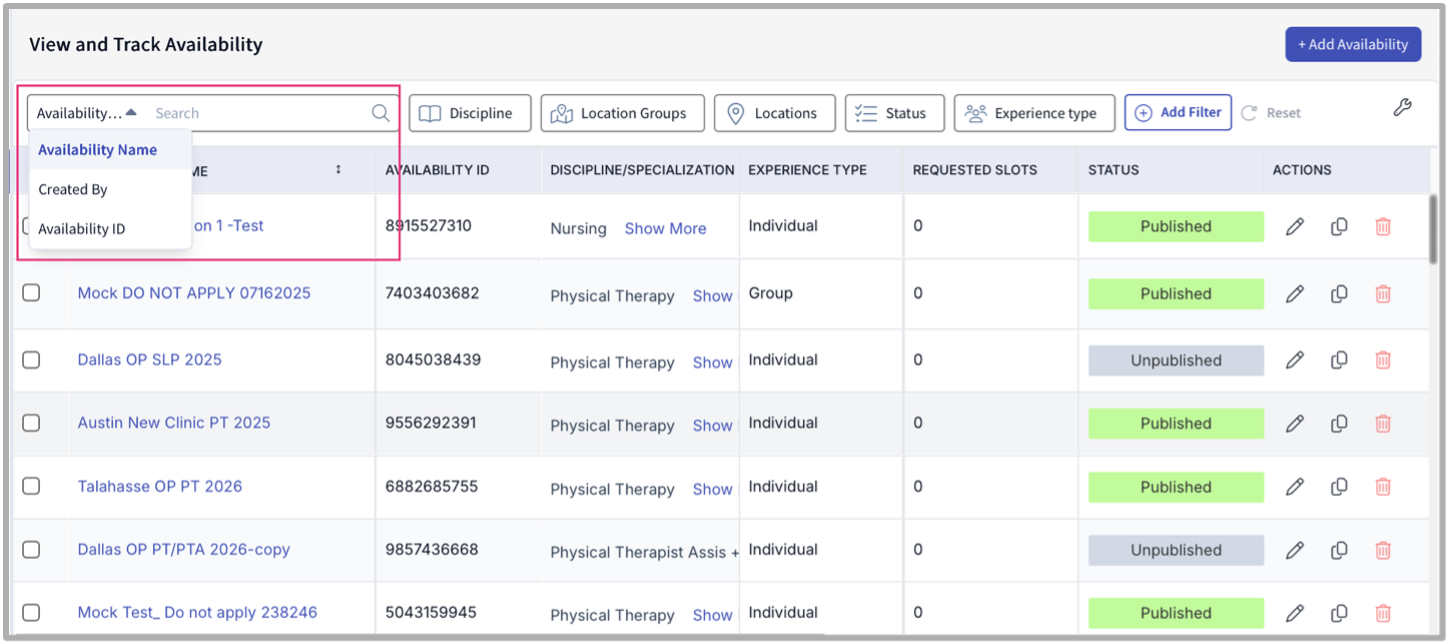Open the Austin New Clinic PT 2025 link

point(174,423)
